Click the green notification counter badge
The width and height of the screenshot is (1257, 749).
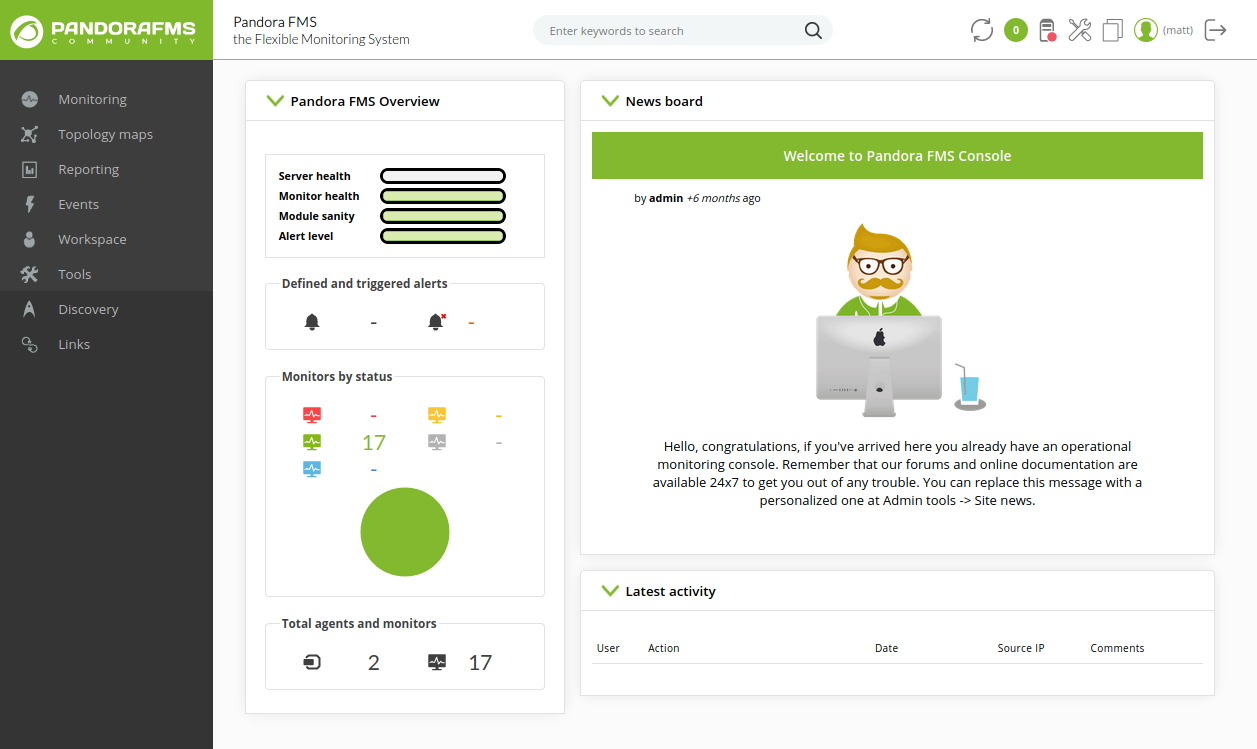point(1016,30)
